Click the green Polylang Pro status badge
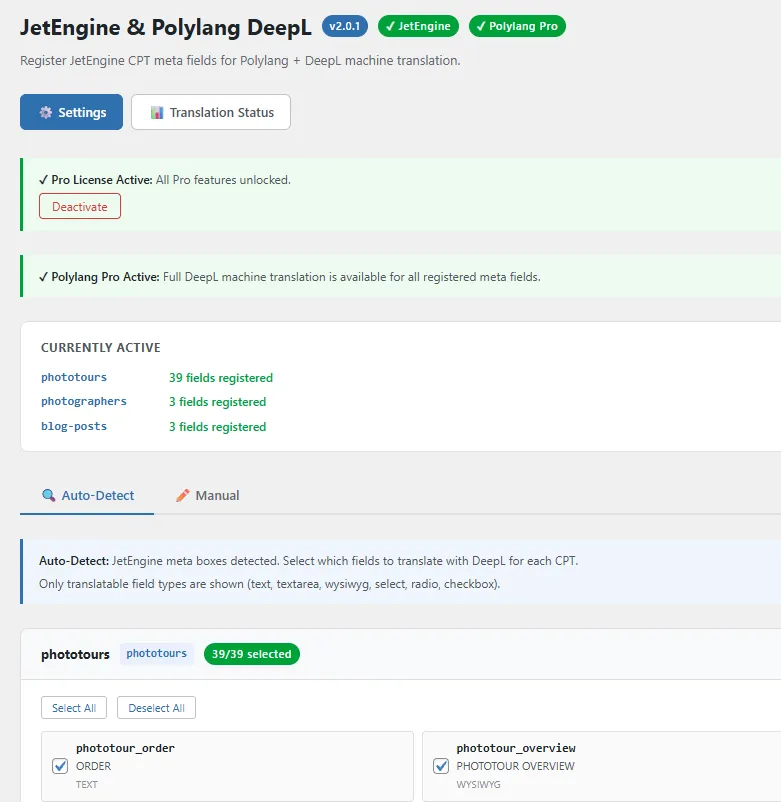781x802 pixels. [x=517, y=26]
